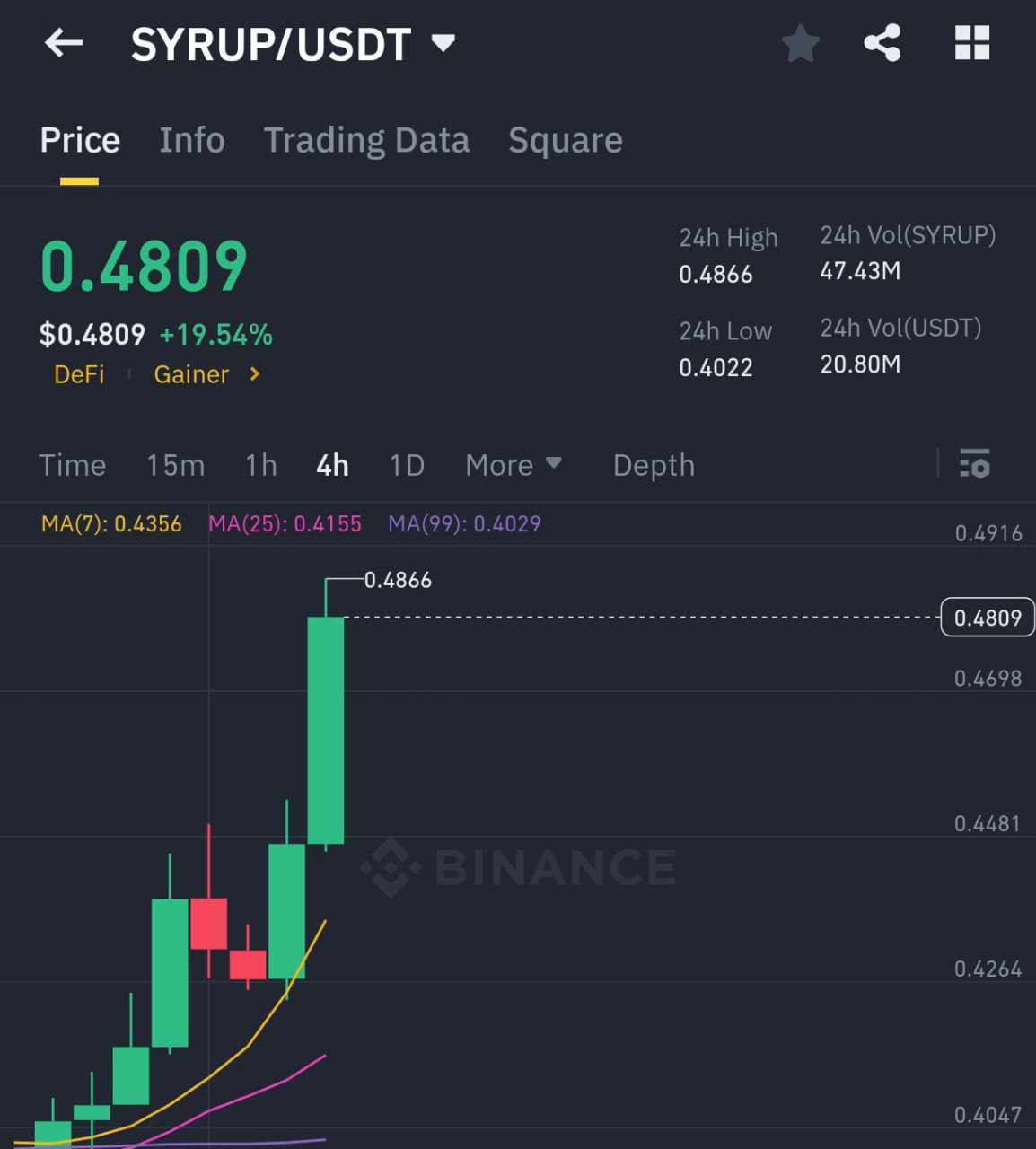Add SYRUP/USDT to favorites with star
The width and height of the screenshot is (1036, 1149).
(800, 43)
